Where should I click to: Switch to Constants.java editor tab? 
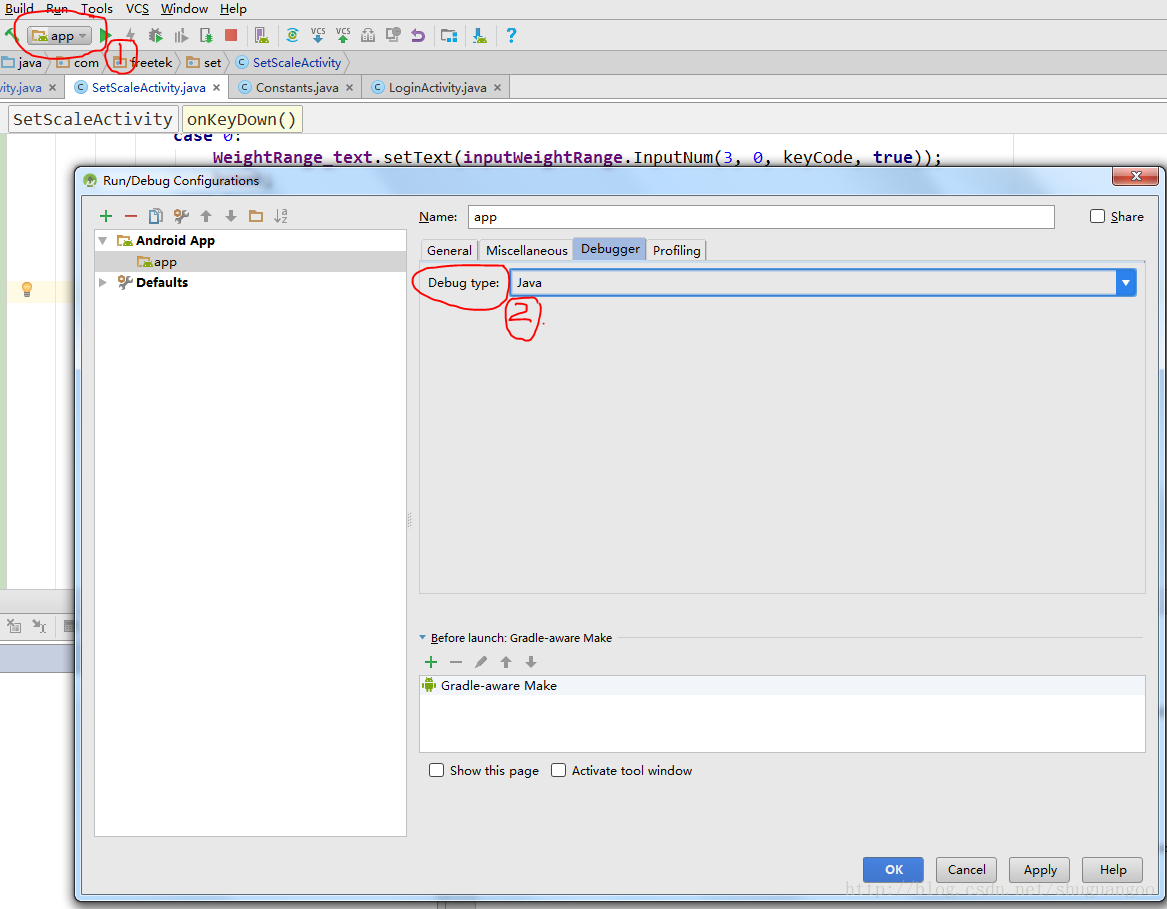pos(297,87)
